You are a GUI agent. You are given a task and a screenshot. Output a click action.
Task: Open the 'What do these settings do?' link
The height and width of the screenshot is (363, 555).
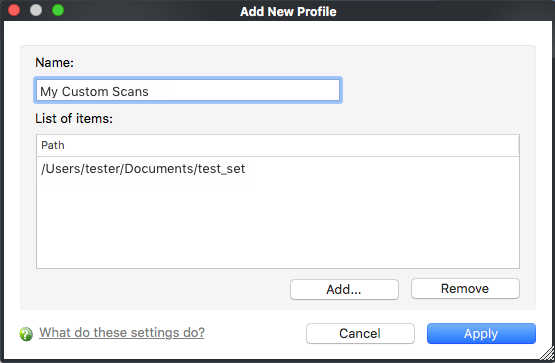122,333
